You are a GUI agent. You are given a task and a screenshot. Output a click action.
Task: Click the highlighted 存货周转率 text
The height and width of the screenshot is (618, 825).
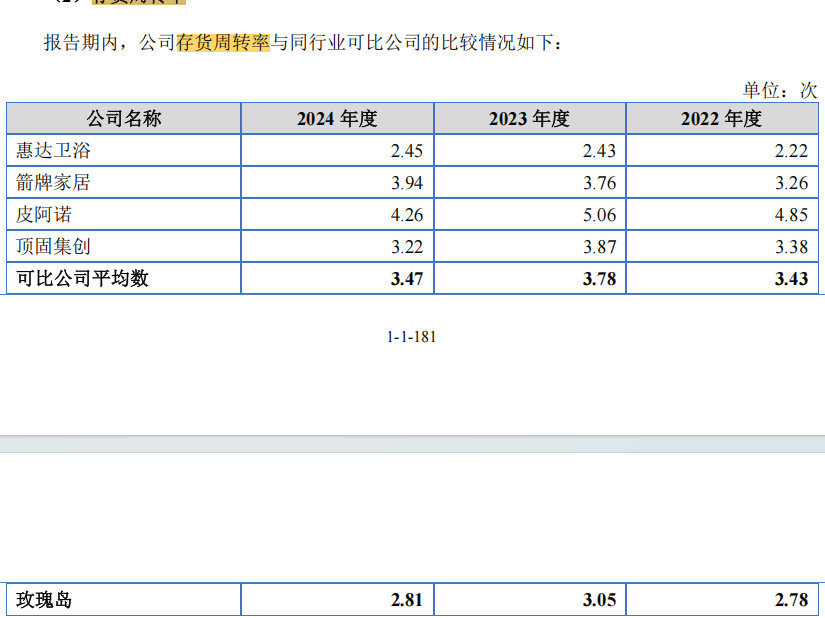[x=223, y=43]
